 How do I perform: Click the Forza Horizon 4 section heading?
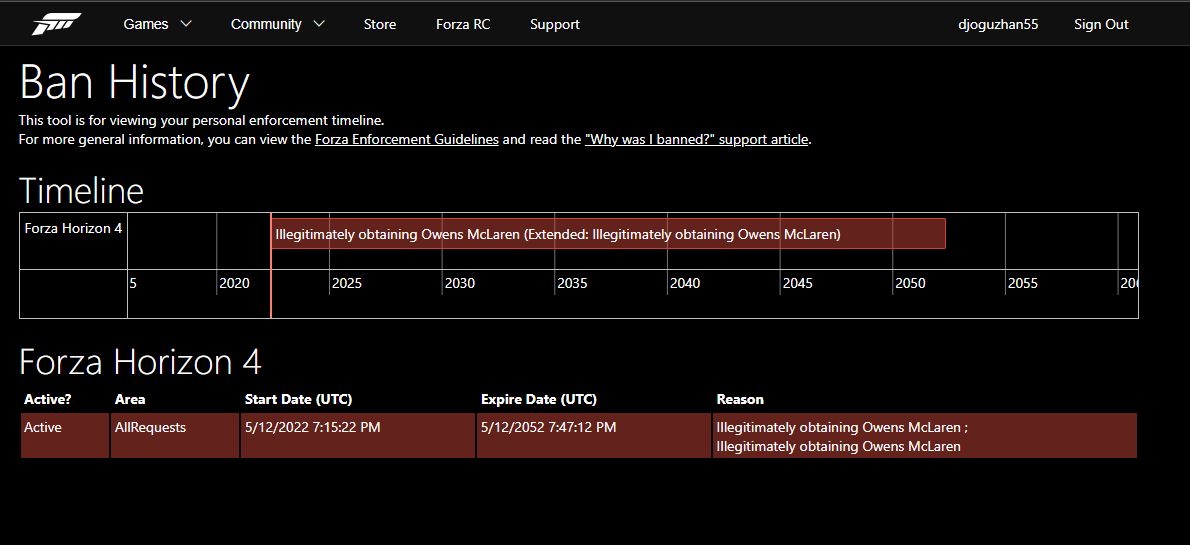(140, 361)
